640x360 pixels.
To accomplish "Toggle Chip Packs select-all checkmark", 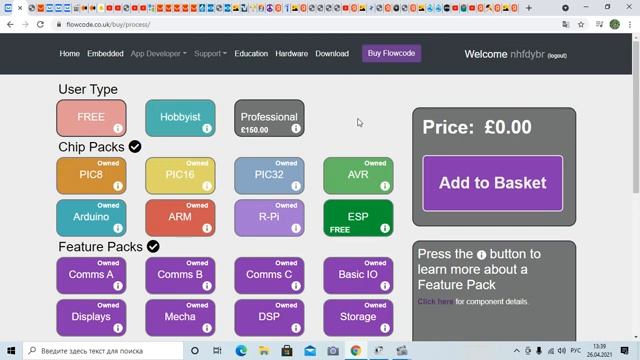I will click(135, 147).
